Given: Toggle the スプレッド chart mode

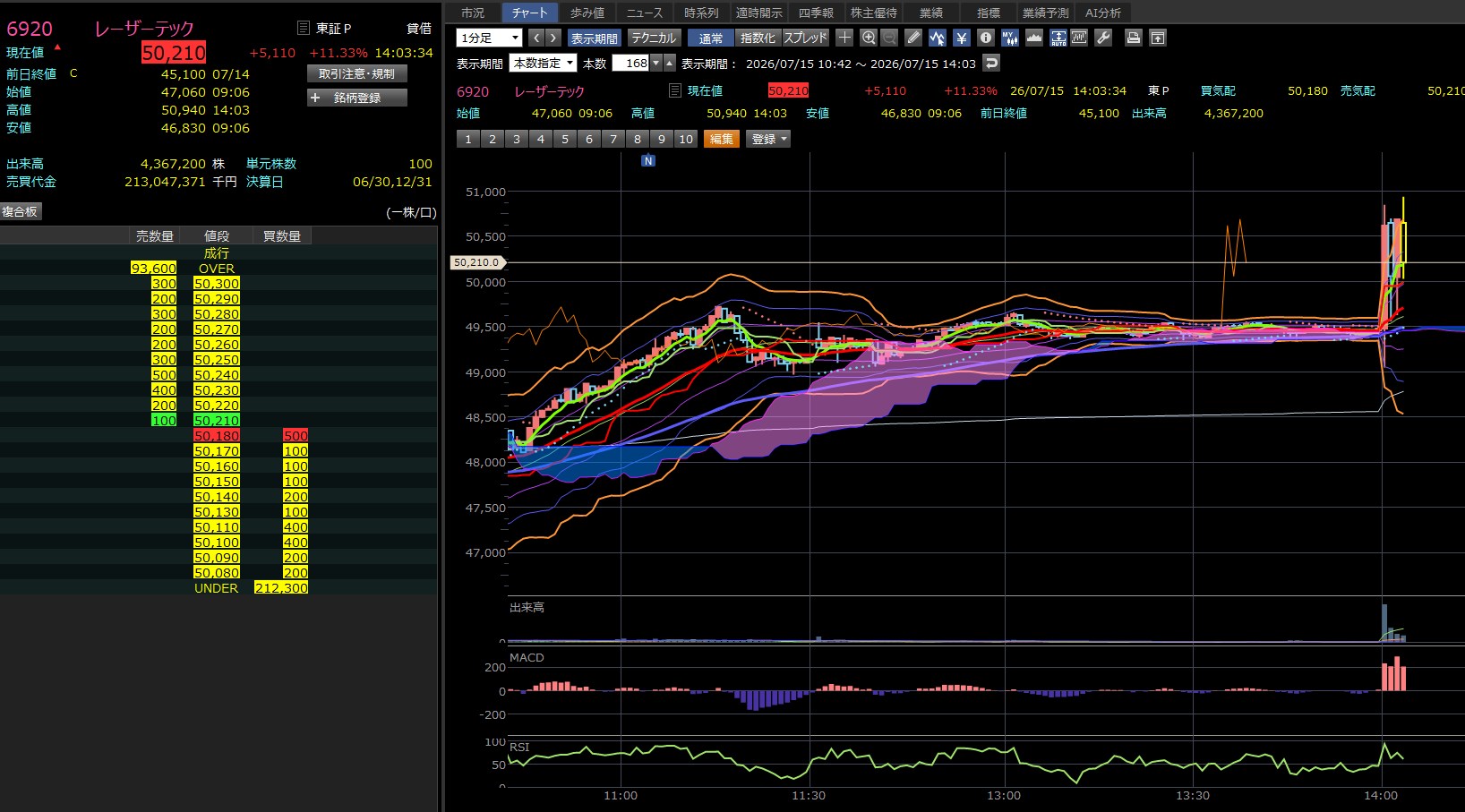Looking at the screenshot, I should click(805, 38).
